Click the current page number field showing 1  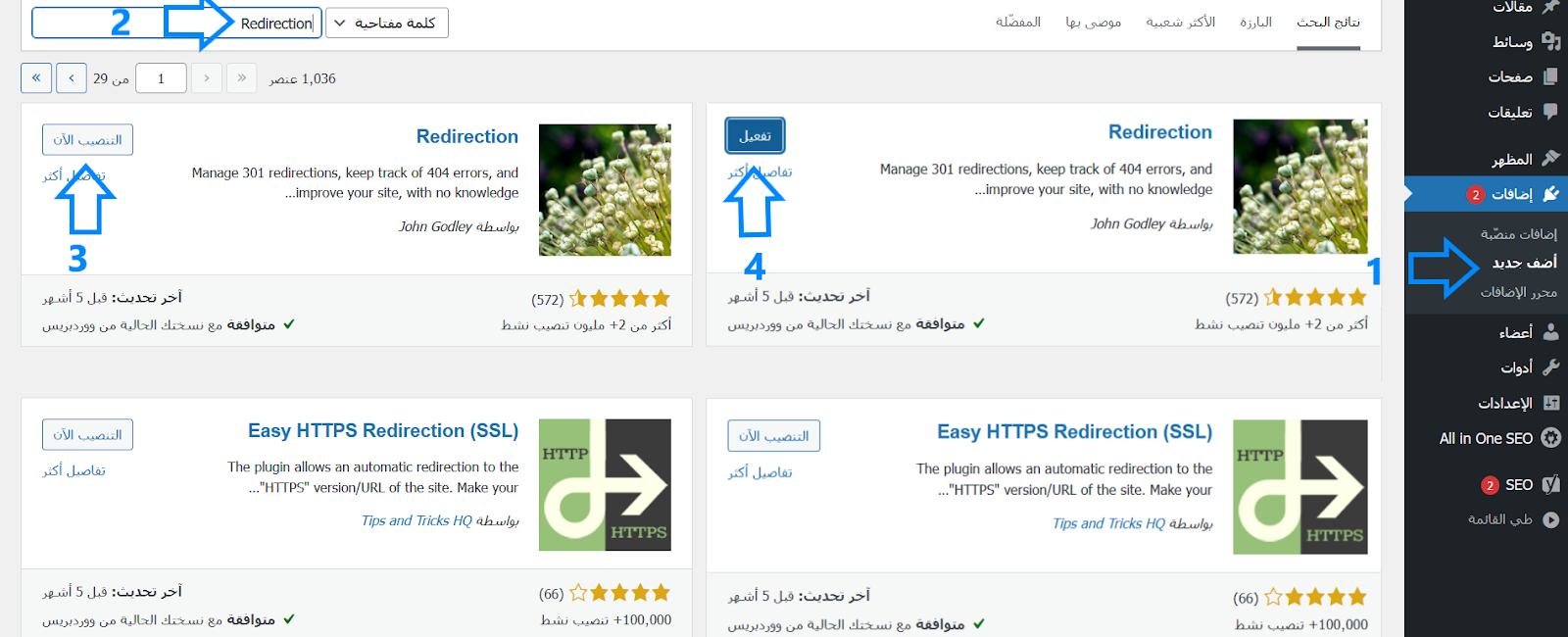click(161, 78)
